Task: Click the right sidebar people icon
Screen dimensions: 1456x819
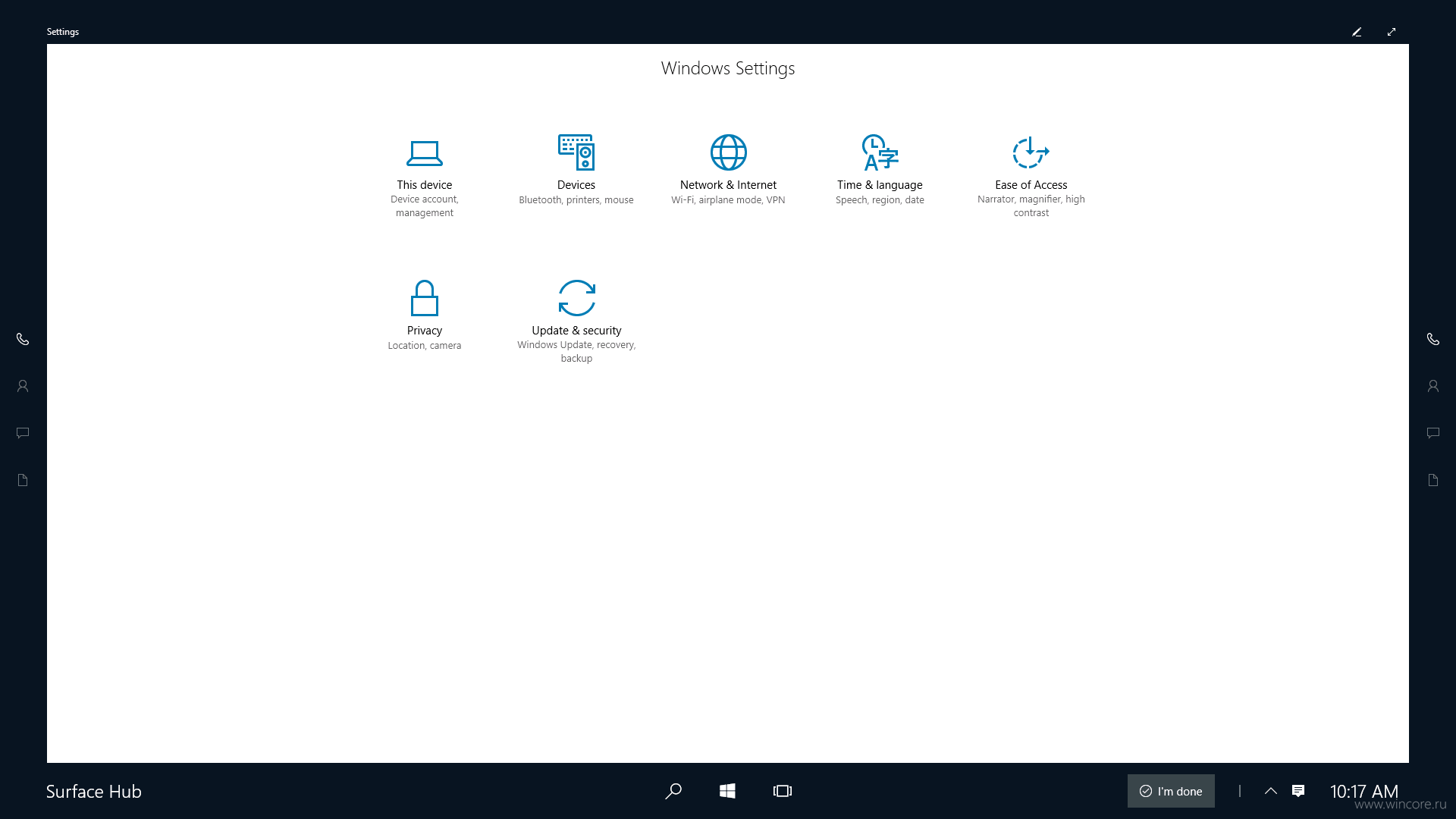Action: [1432, 386]
